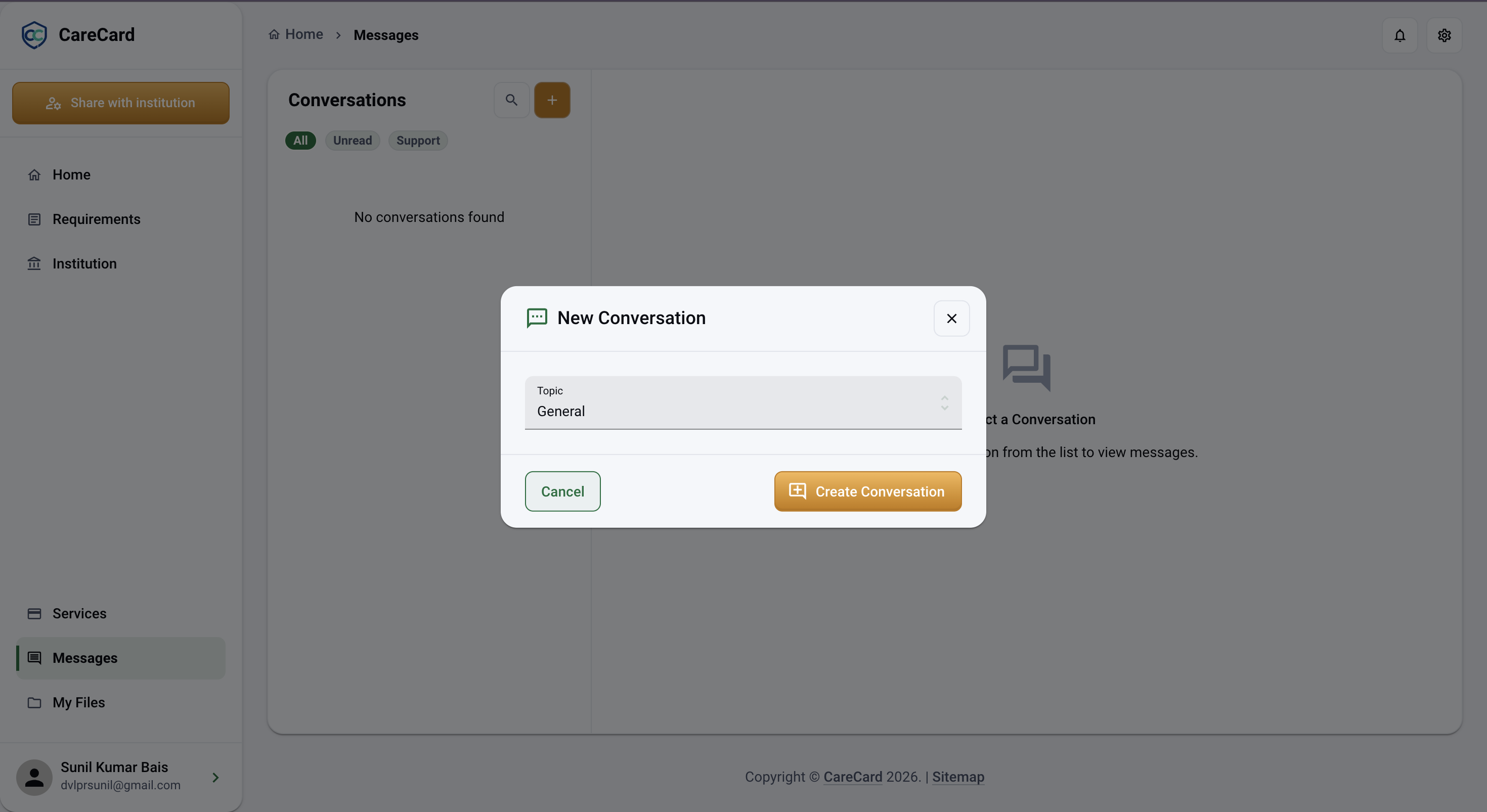Select the All filter chip

tap(300, 140)
